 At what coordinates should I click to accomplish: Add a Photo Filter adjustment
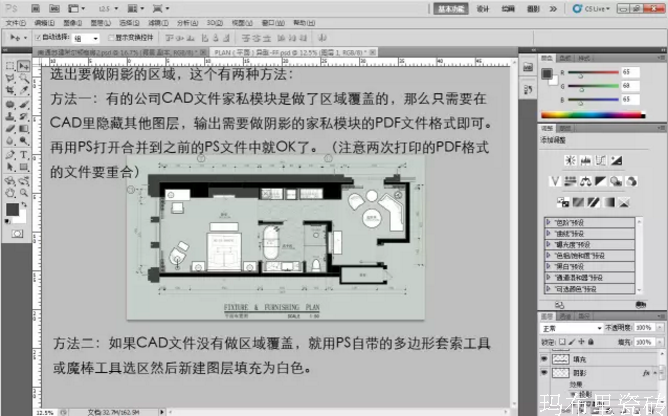(x=616, y=182)
